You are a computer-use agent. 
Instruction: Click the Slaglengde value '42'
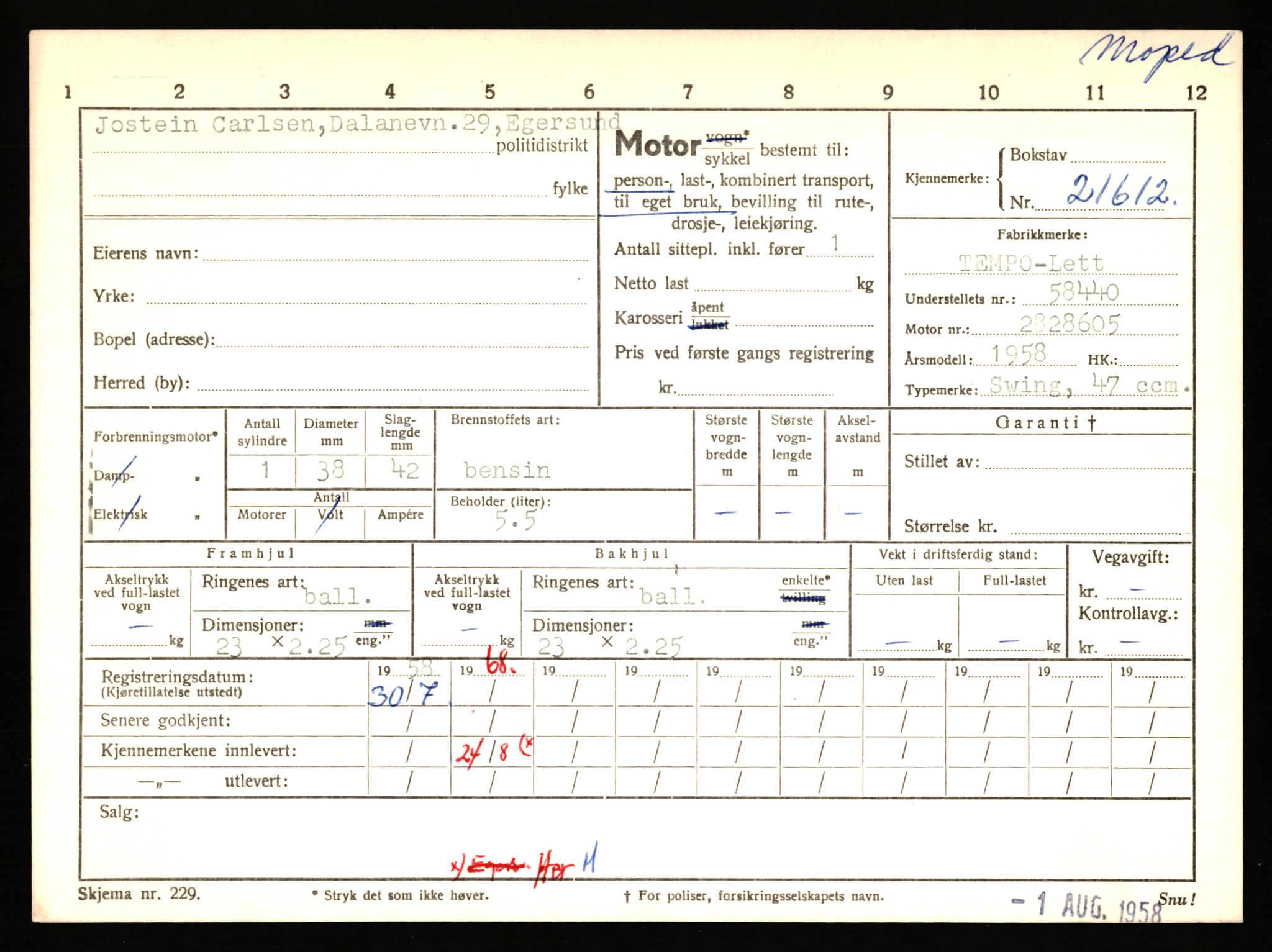(x=405, y=469)
